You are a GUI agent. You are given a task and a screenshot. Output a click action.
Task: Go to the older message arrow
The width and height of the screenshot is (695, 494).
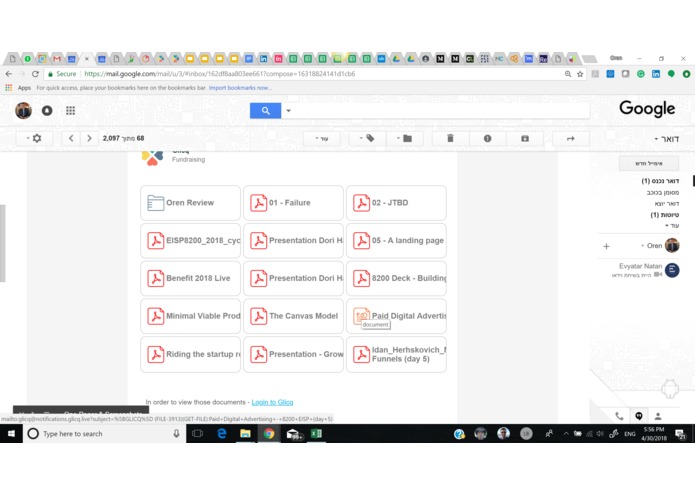(89, 138)
